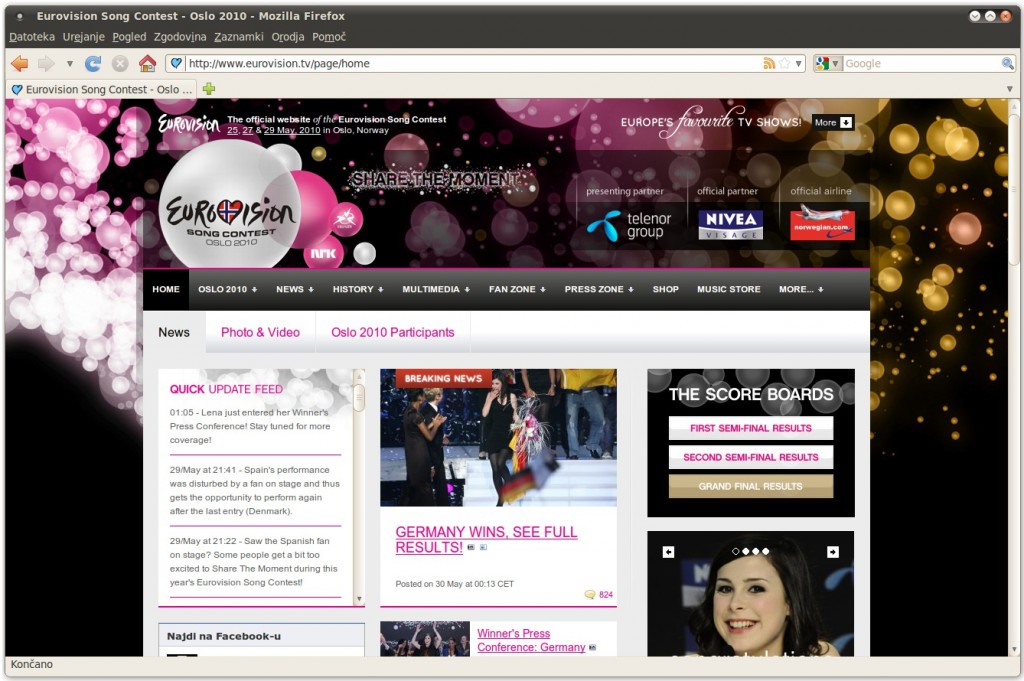Open the MUSIC STORE navigation link
This screenshot has height=681, width=1024.
(x=728, y=289)
